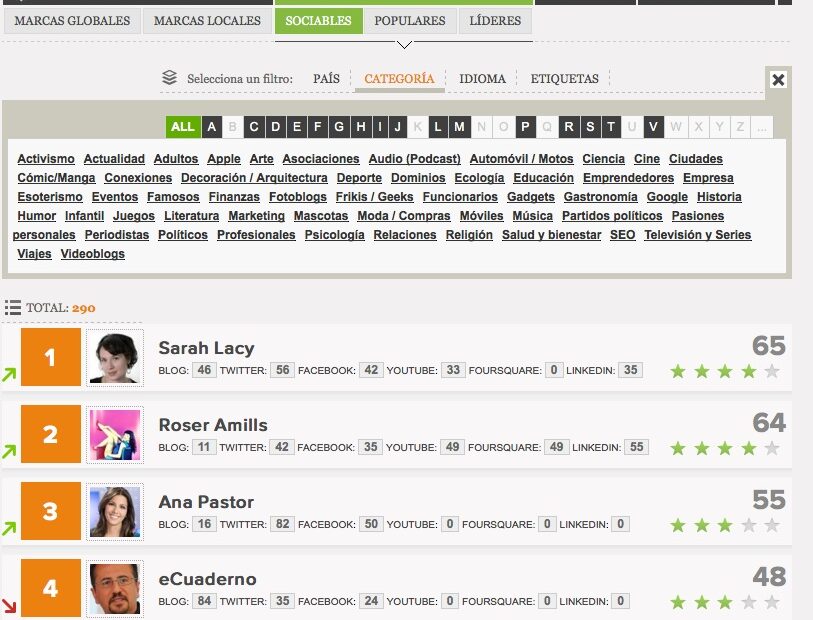Open the Decoración / Arquitectura category
The image size is (813, 620).
(x=254, y=178)
